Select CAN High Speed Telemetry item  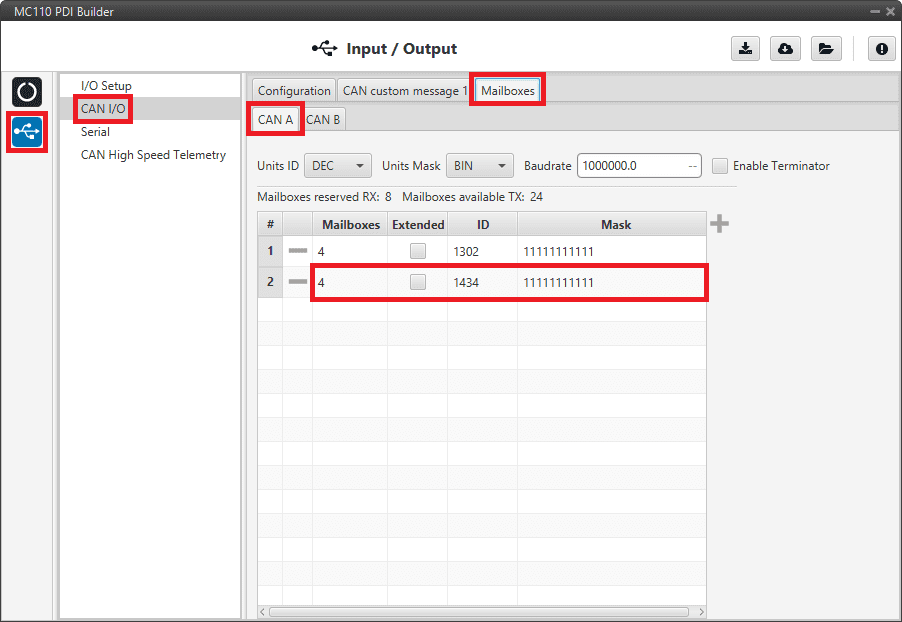tap(153, 155)
